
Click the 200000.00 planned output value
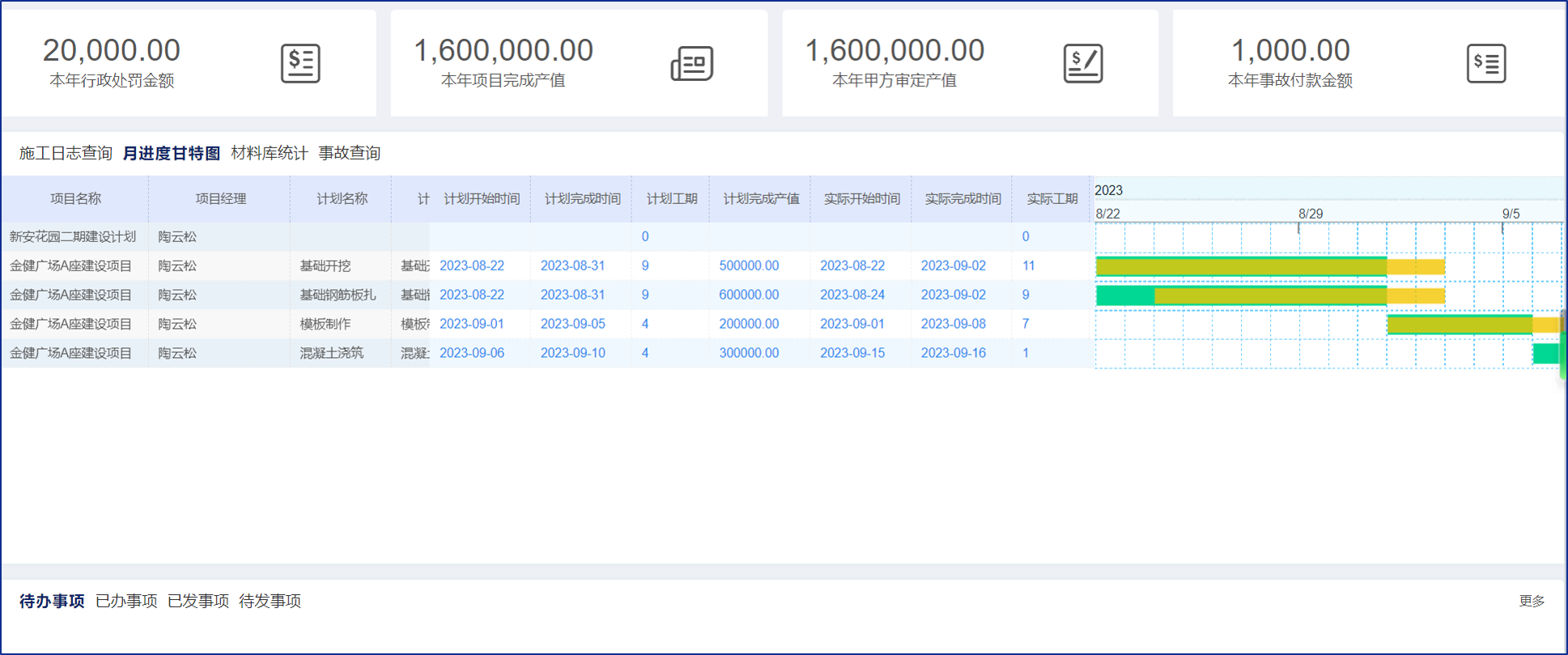[x=749, y=324]
